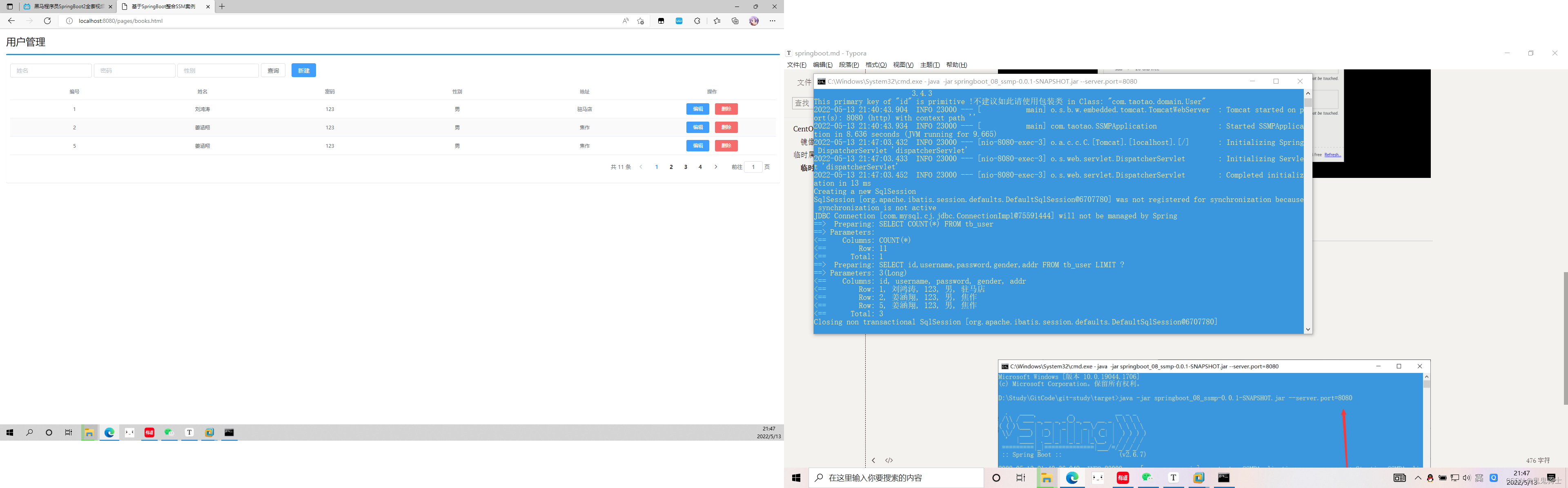Click the Refresh link in the Typora image
Image resolution: width=1568 pixels, height=488 pixels.
click(x=1332, y=155)
